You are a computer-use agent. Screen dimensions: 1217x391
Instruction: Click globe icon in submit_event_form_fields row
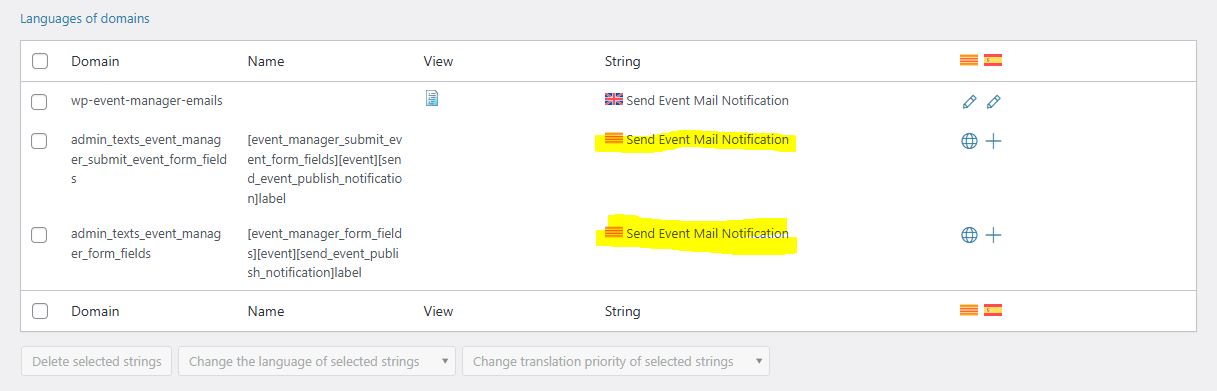coord(969,141)
